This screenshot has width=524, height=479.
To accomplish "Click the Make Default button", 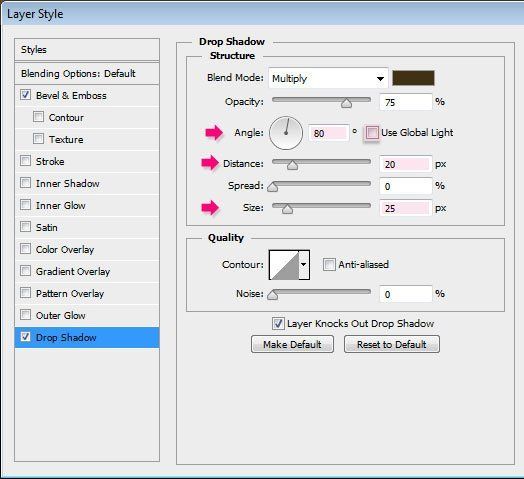I will [x=292, y=344].
